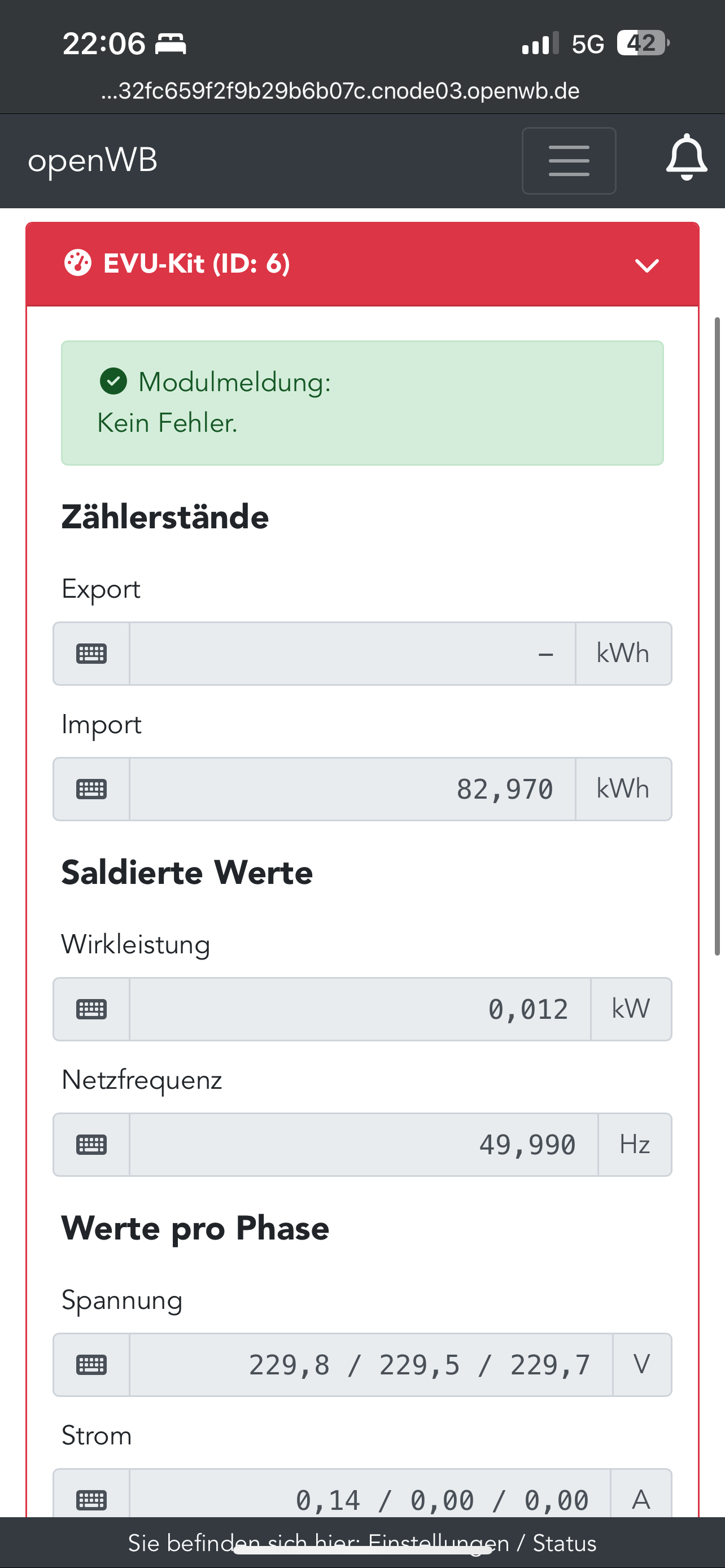Viewport: 725px width, 1568px height.
Task: Click the gauge icon beside EVU-Kit
Action: pos(78,264)
